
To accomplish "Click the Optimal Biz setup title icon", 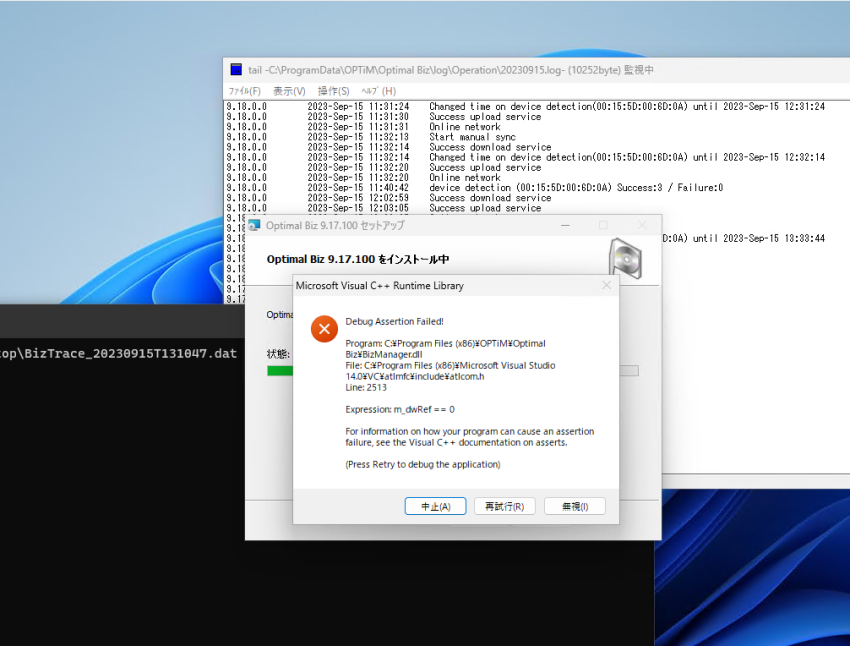I will tap(254, 225).
